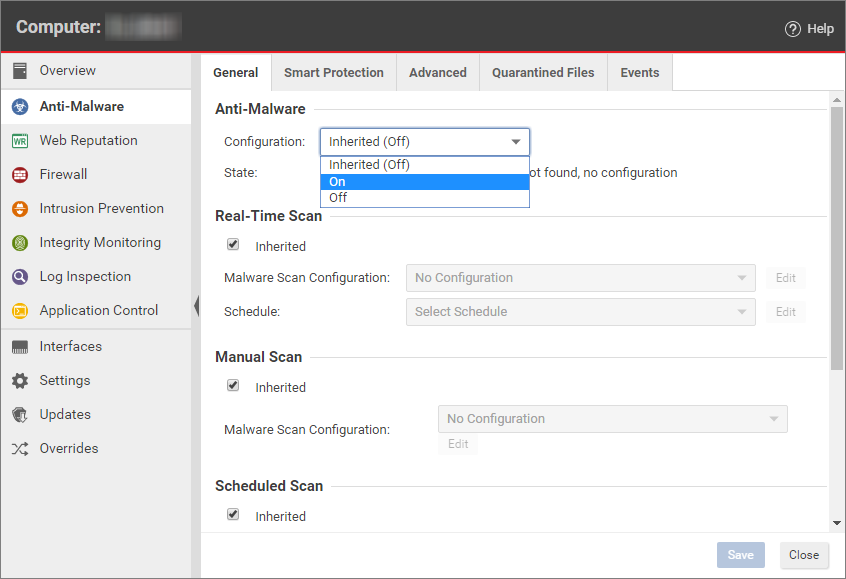This screenshot has height=579, width=846.
Task: Toggle the Inherited checkbox under Manual Scan
Action: point(232,385)
